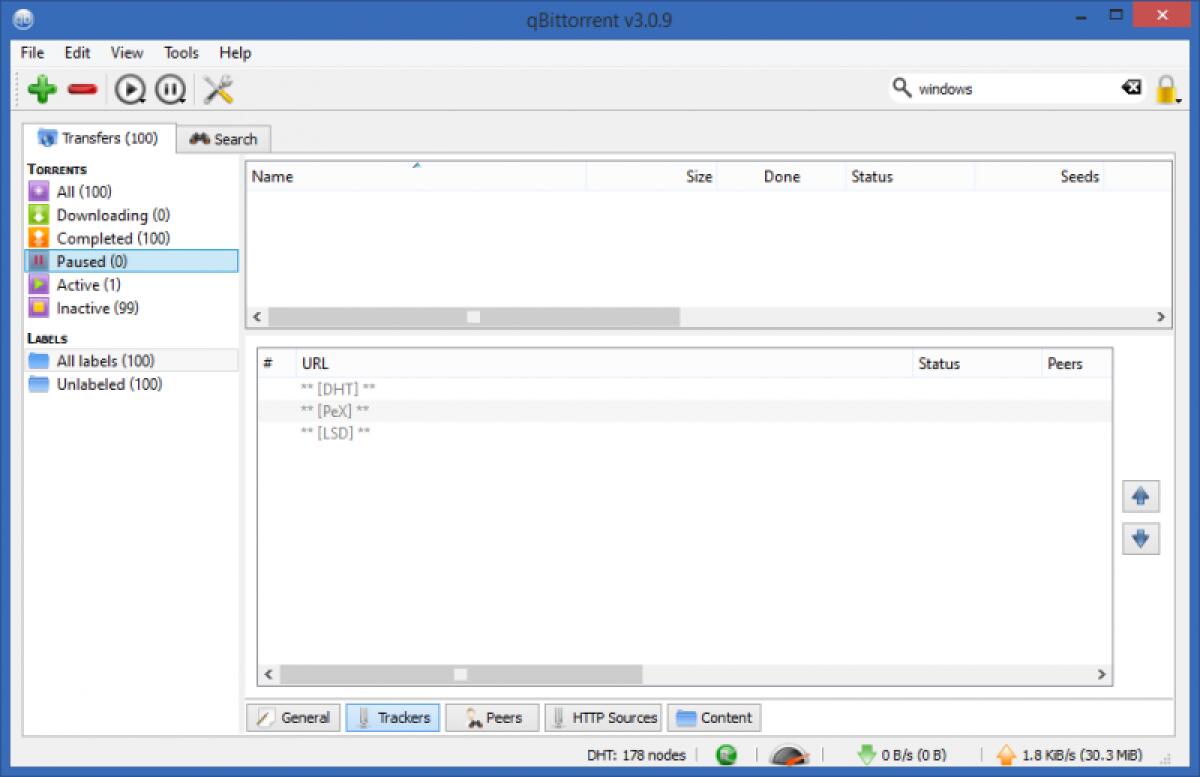The image size is (1200, 777).
Task: Expand the Torrents section in the sidebar
Action: pyautogui.click(x=57, y=170)
